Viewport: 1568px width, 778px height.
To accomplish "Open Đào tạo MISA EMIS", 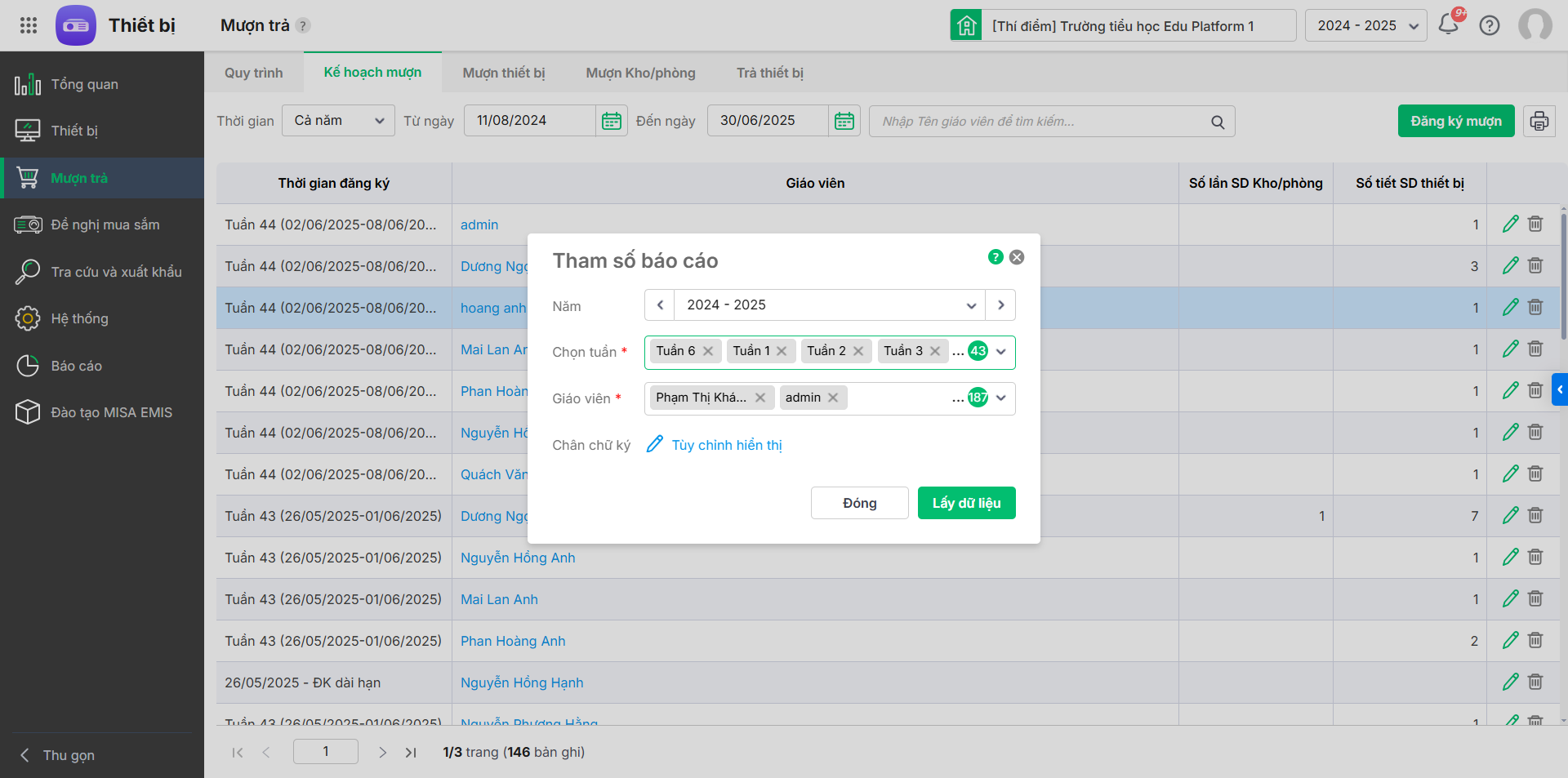I will (x=102, y=412).
